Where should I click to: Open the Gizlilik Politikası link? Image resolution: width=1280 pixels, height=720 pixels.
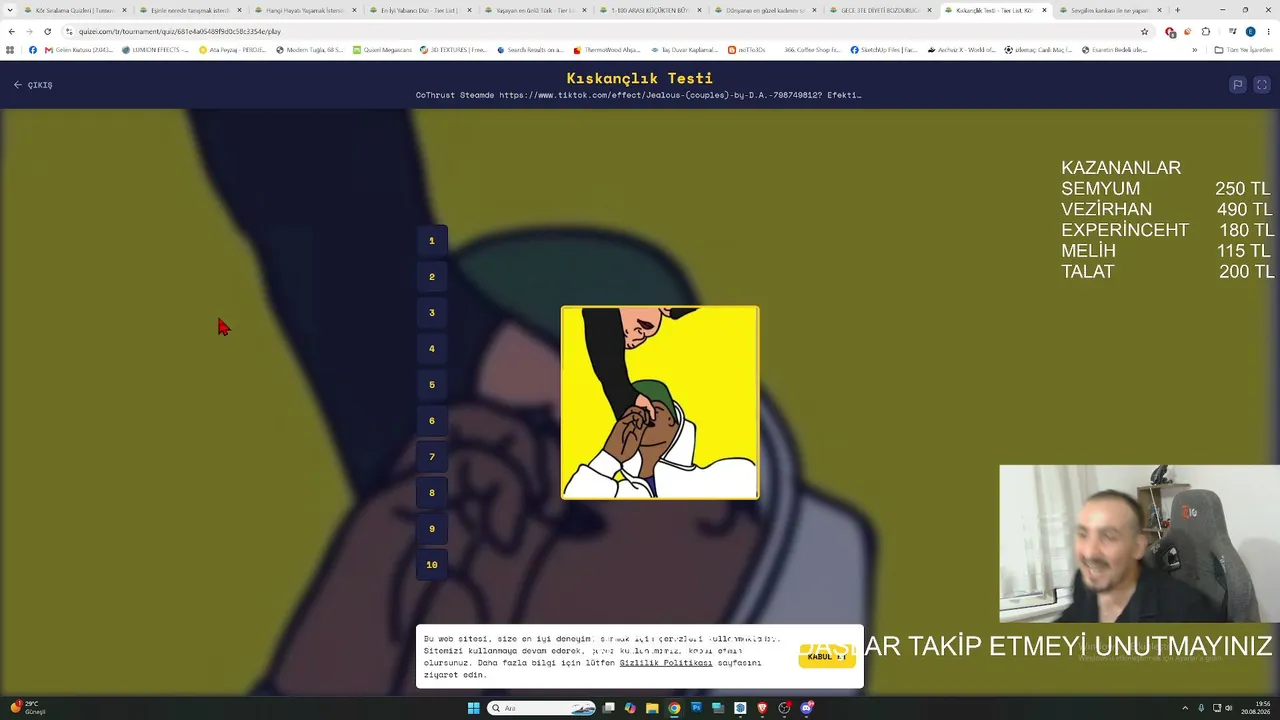click(x=666, y=663)
